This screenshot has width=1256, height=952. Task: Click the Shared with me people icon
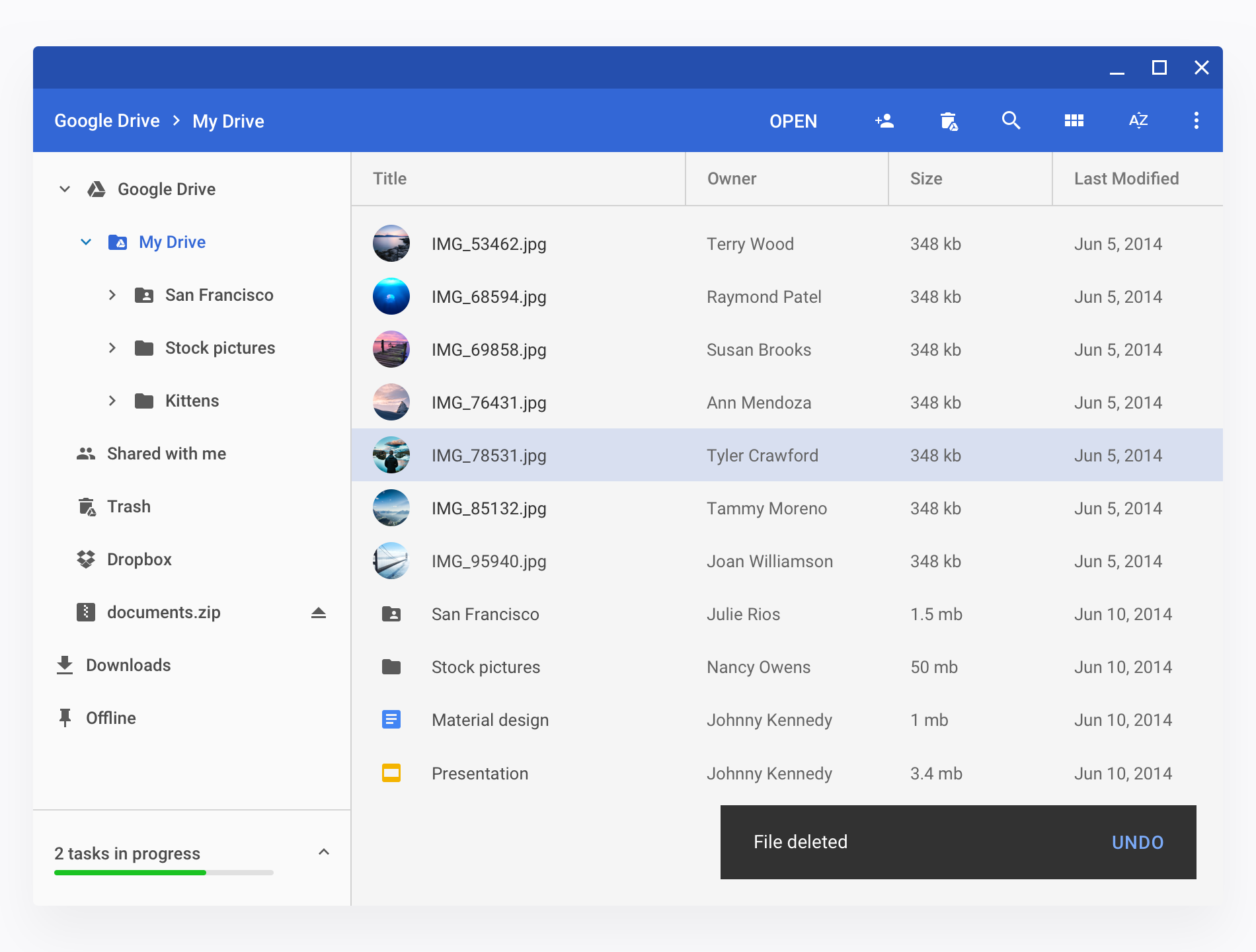[x=86, y=454]
